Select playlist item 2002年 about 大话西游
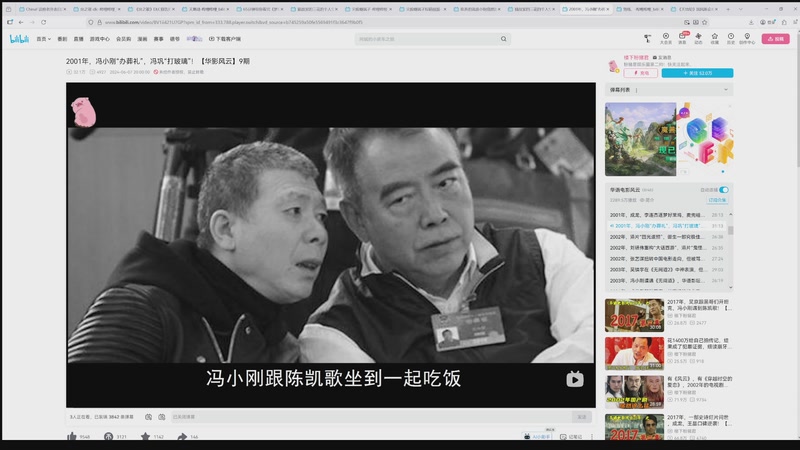This screenshot has width=800, height=450. point(667,247)
